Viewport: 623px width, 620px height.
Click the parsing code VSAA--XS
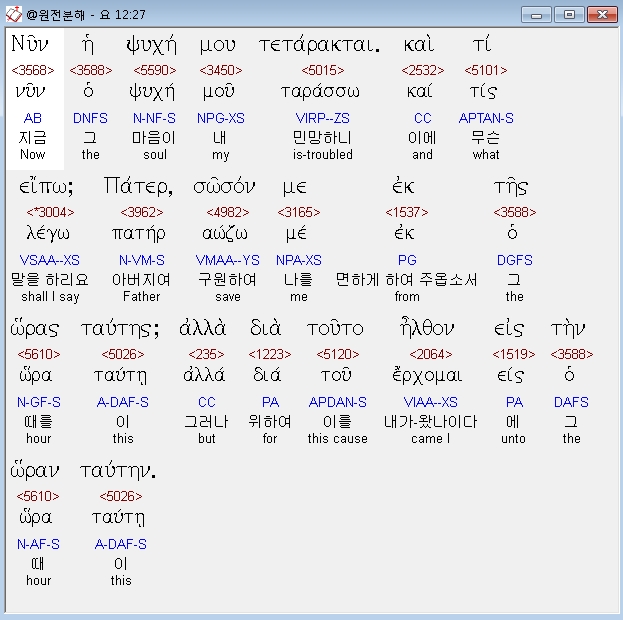click(x=50, y=260)
